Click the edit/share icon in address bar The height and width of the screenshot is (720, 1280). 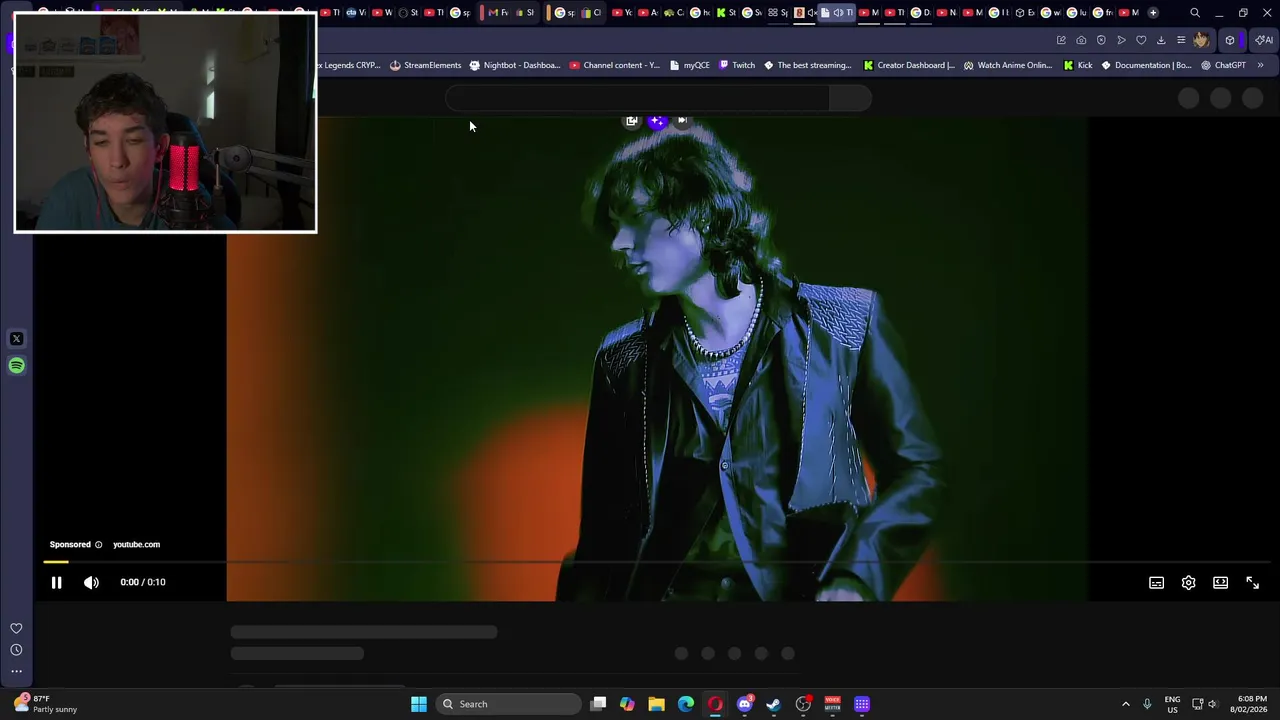(x=1061, y=40)
